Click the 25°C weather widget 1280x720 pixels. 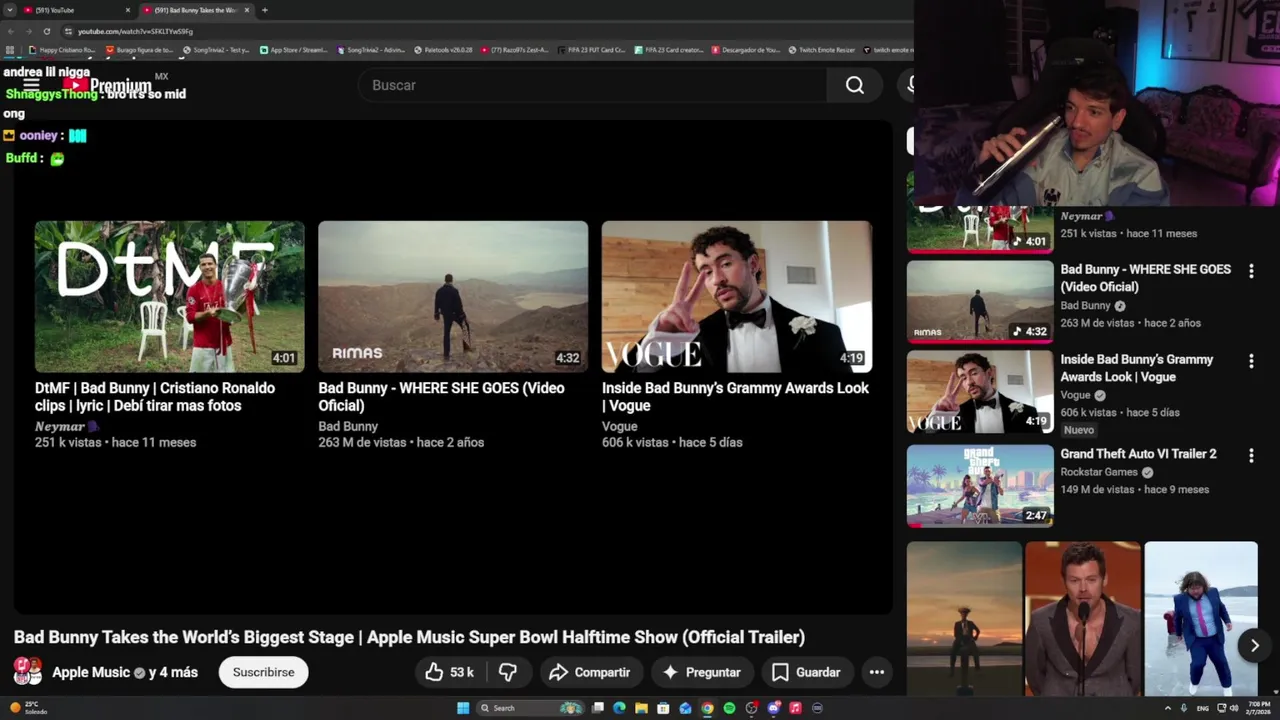28,708
